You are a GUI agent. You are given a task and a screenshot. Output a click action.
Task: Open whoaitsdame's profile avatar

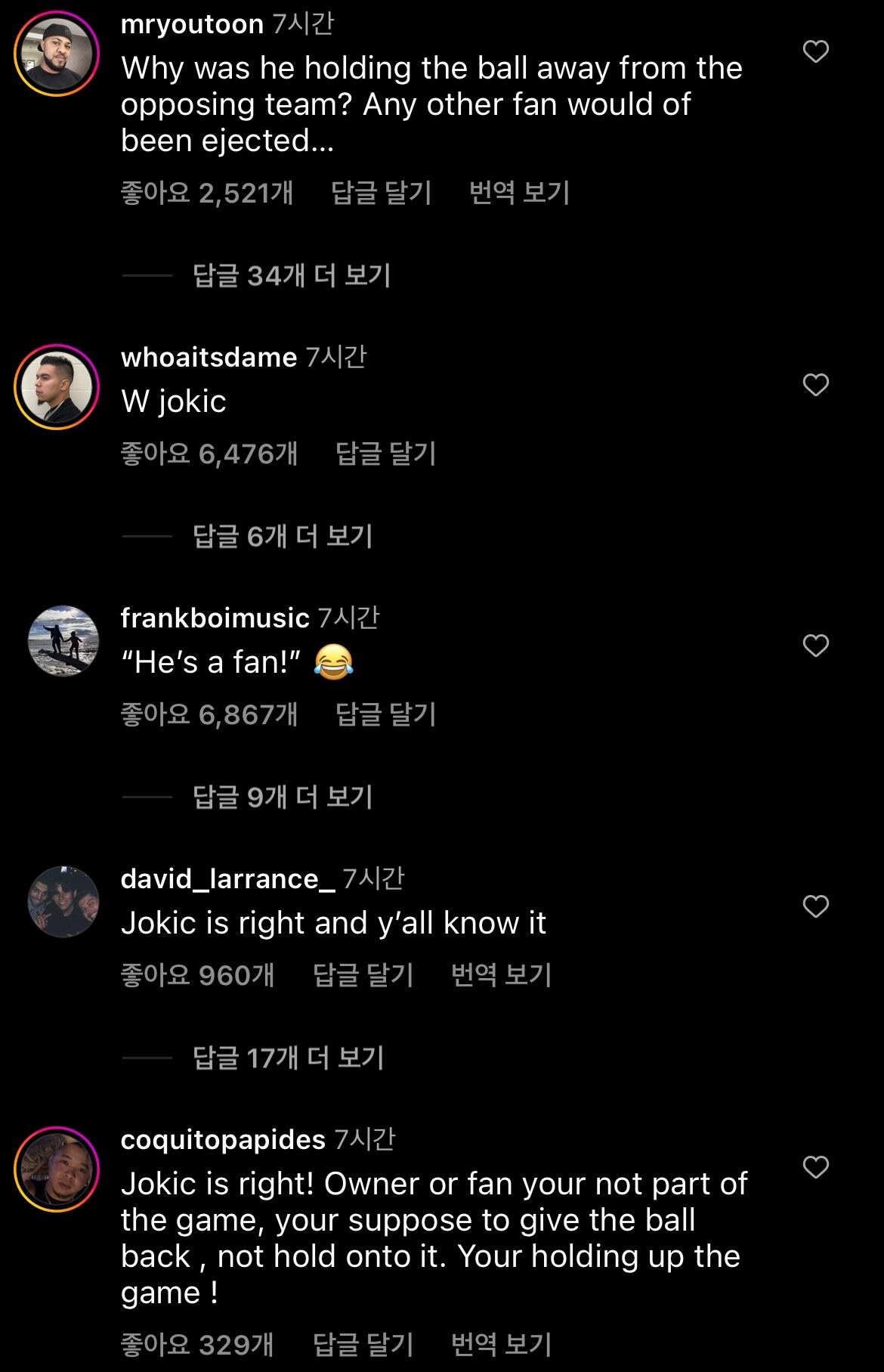[x=57, y=387]
